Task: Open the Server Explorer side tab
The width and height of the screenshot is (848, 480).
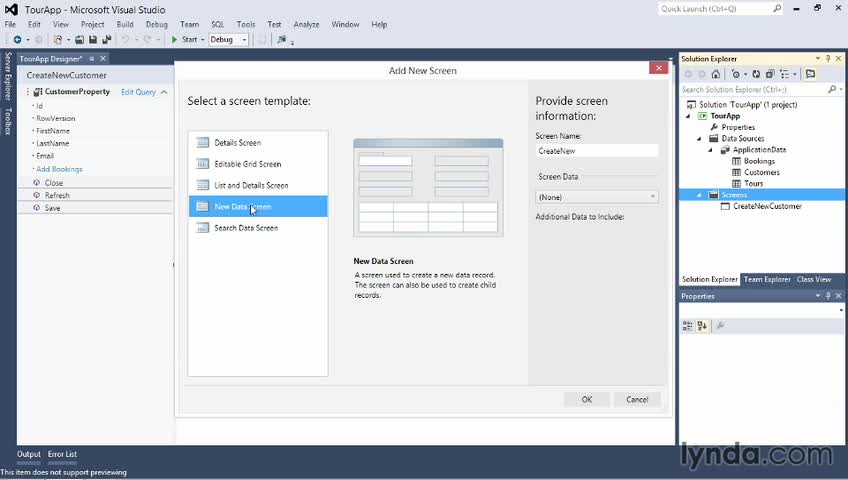Action: pyautogui.click(x=8, y=76)
